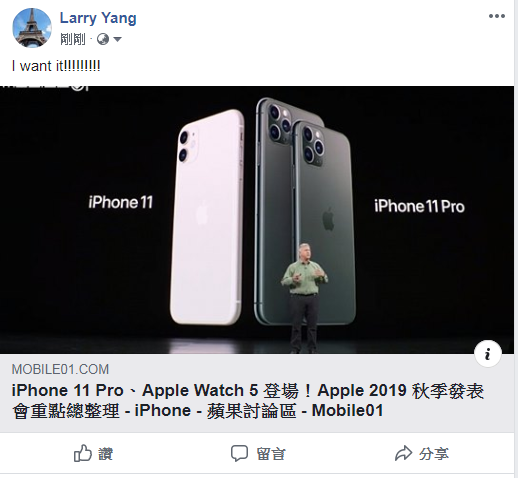This screenshot has height=478, width=518.
Task: Open the iPhone 11 keynote preview image
Action: (257, 220)
